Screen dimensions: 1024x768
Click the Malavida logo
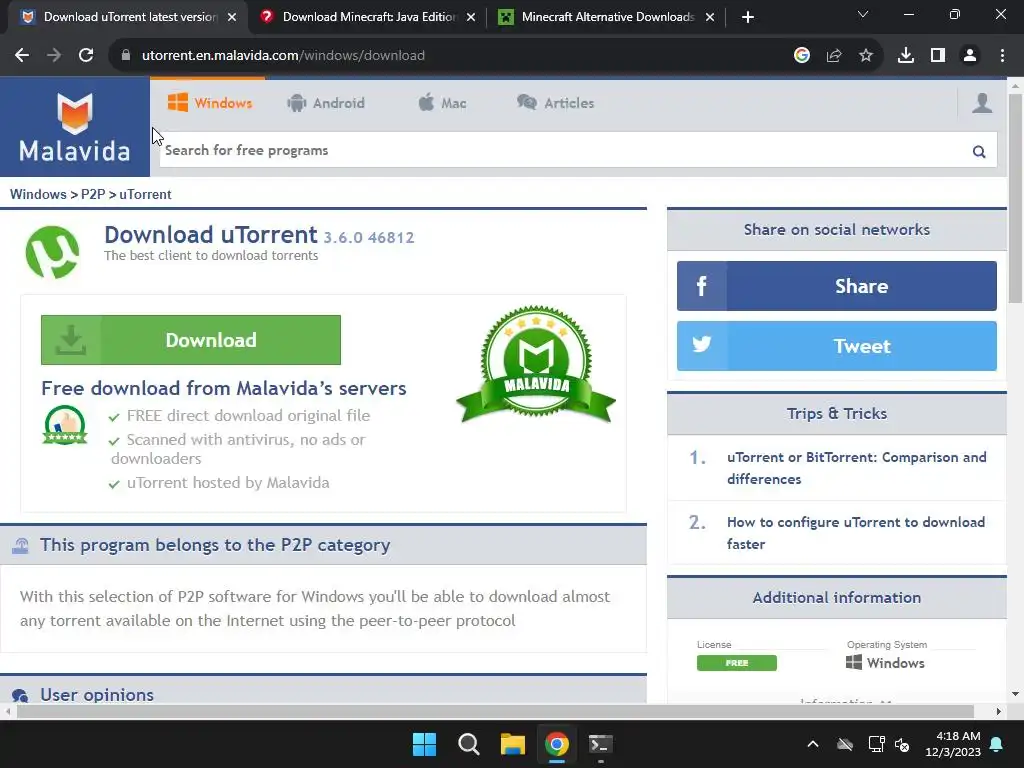coord(74,127)
